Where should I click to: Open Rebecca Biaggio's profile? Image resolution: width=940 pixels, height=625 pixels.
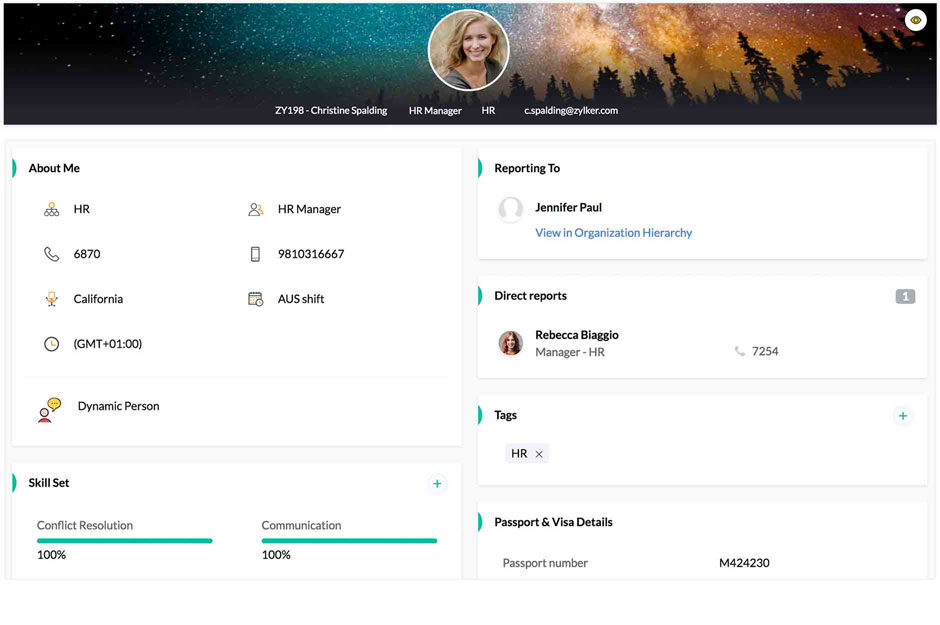click(577, 335)
